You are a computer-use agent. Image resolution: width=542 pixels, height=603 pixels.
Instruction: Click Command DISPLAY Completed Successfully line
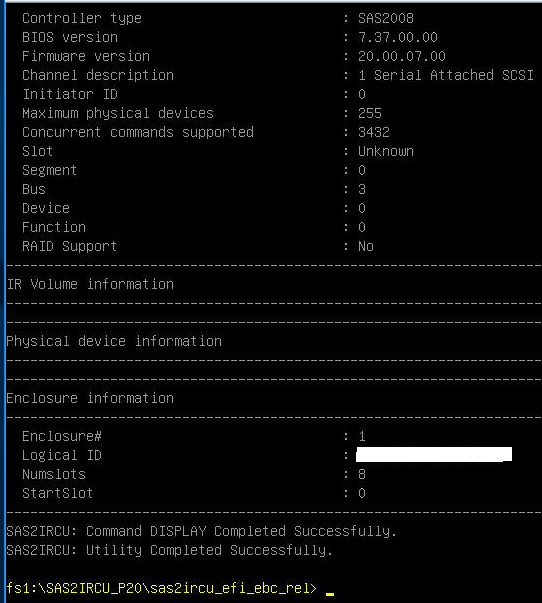pyautogui.click(x=202, y=531)
